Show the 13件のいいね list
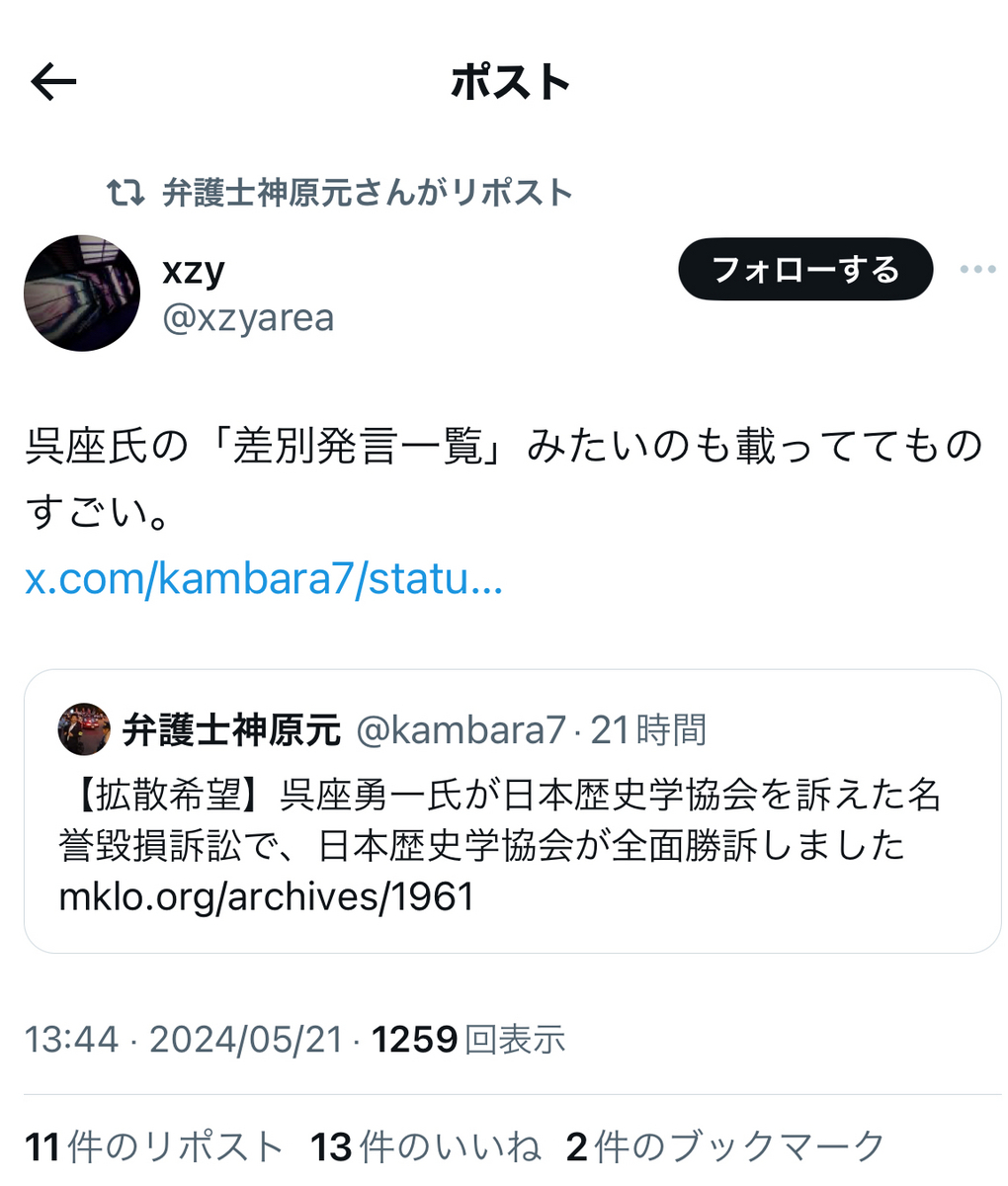 point(426,1147)
